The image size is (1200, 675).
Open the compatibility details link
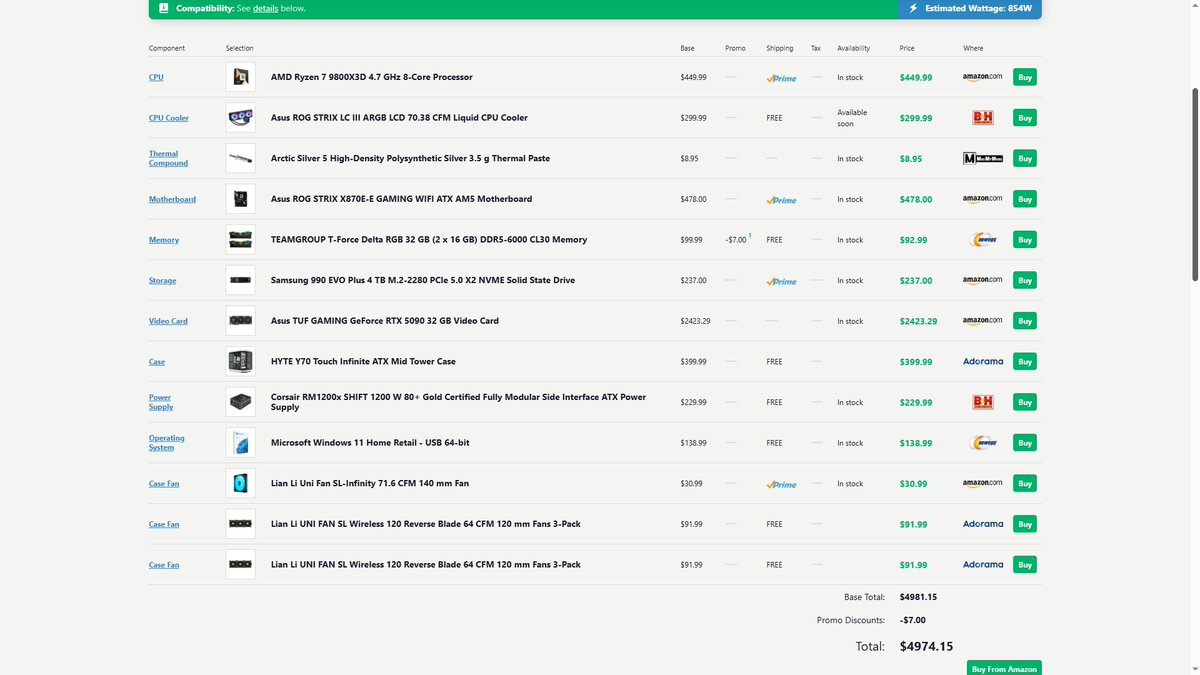click(x=265, y=8)
